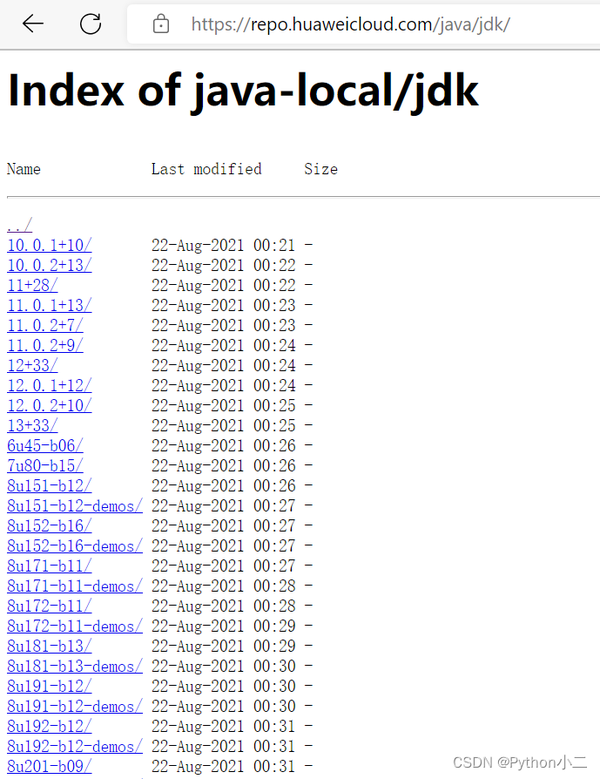Open the 8u152-b16-demos/ folder
This screenshot has width=600, height=779.
click(x=75, y=546)
